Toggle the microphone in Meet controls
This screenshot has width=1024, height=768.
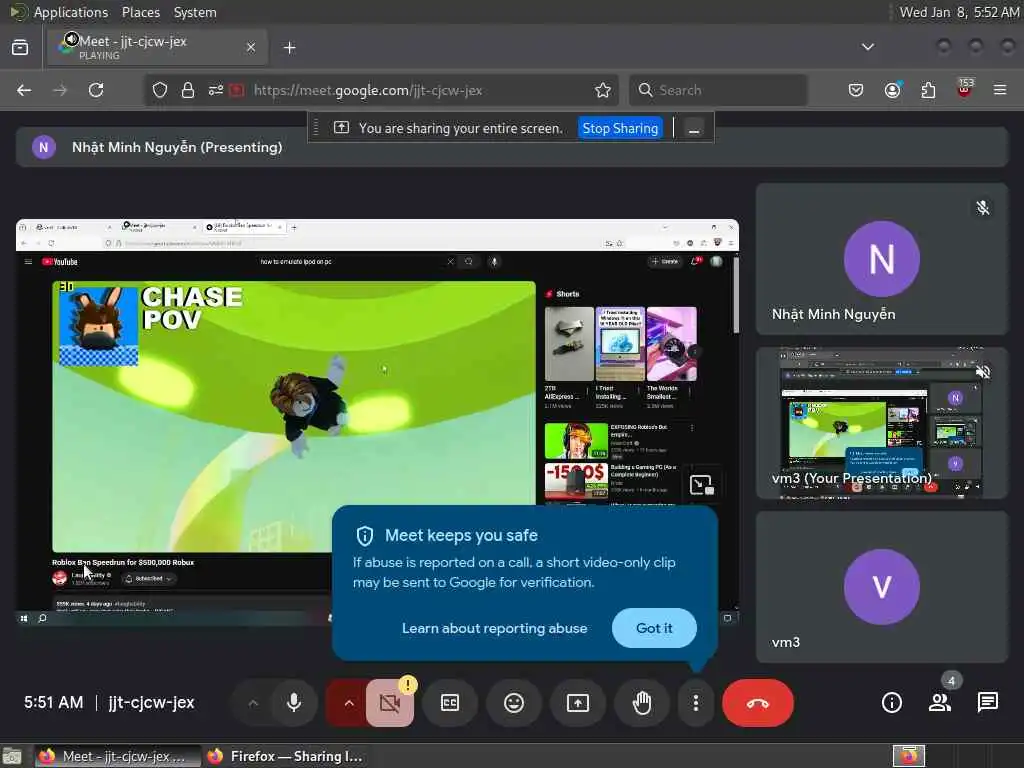click(x=294, y=703)
